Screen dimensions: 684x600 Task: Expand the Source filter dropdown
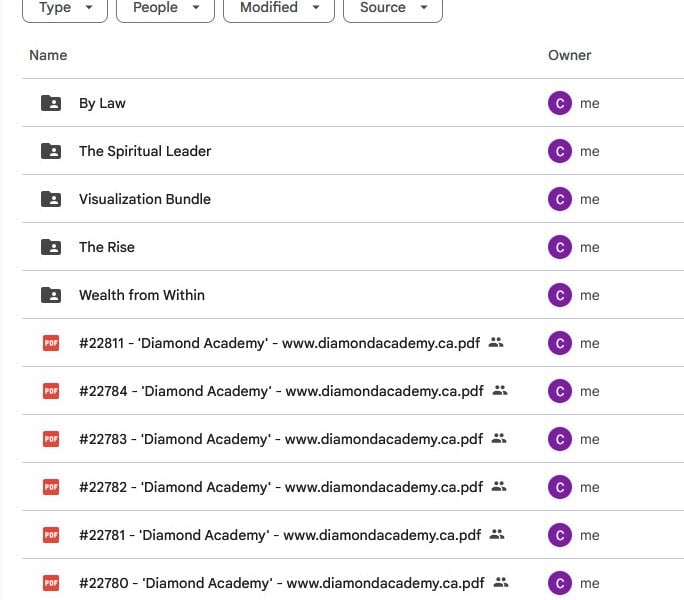point(393,8)
